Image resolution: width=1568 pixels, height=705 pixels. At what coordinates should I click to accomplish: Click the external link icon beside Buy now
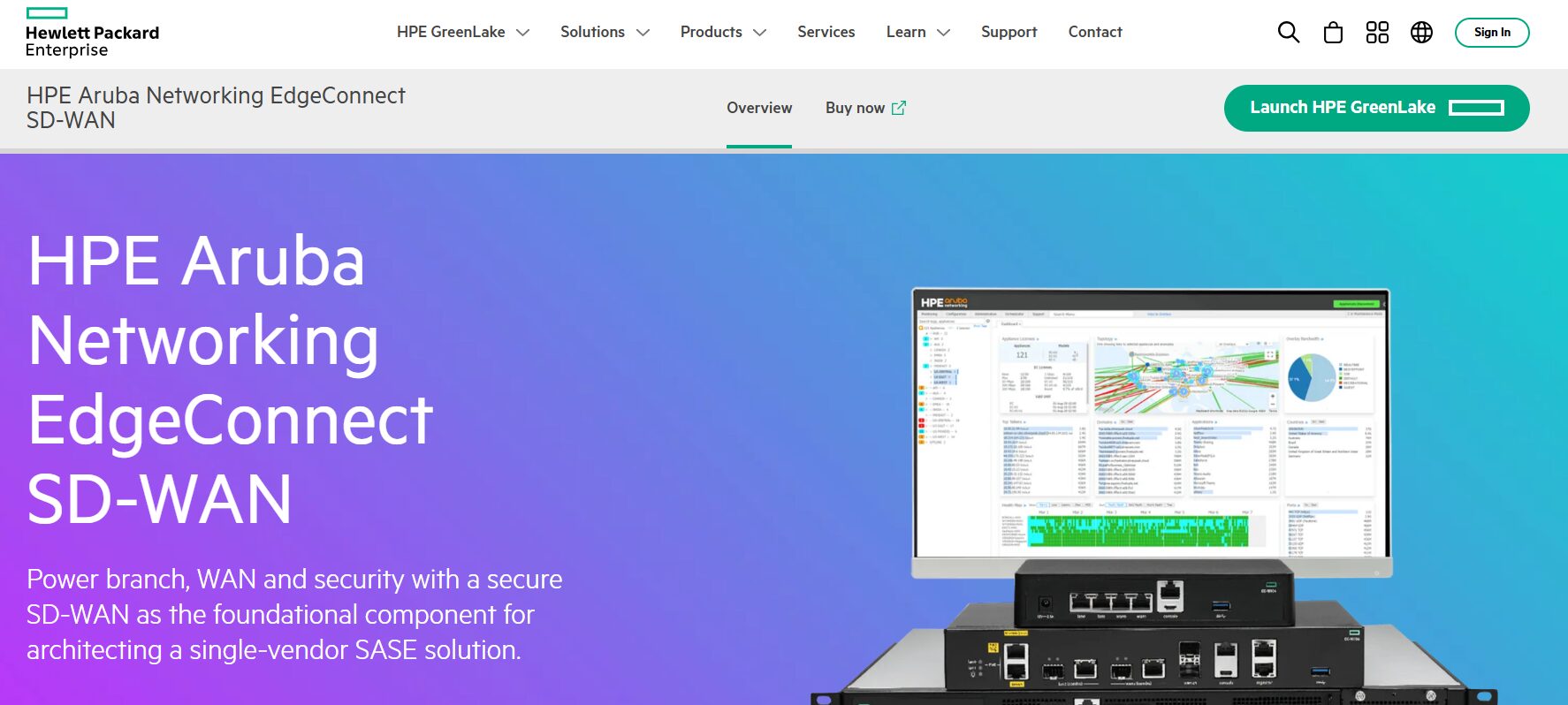[x=899, y=108]
